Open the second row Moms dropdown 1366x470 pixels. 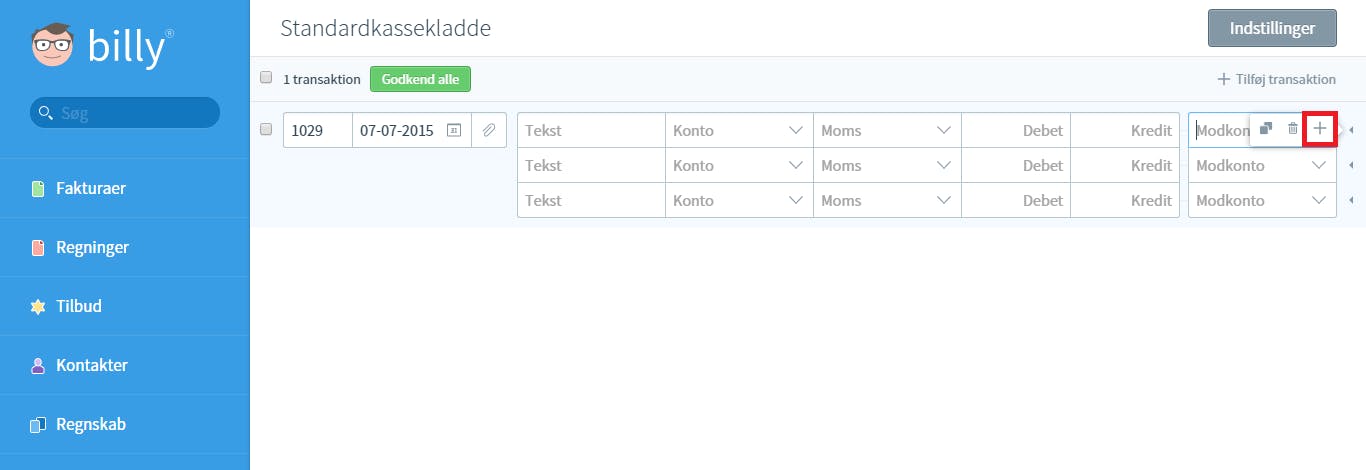(x=887, y=165)
